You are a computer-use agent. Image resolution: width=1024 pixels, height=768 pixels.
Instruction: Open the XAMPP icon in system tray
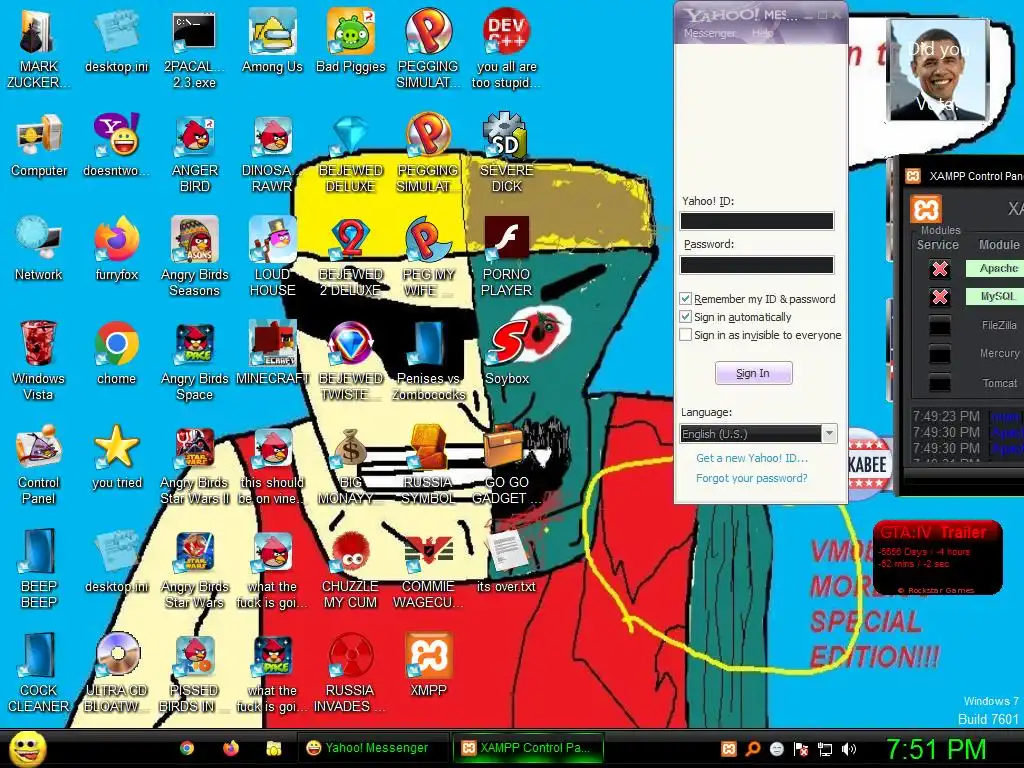[x=729, y=749]
